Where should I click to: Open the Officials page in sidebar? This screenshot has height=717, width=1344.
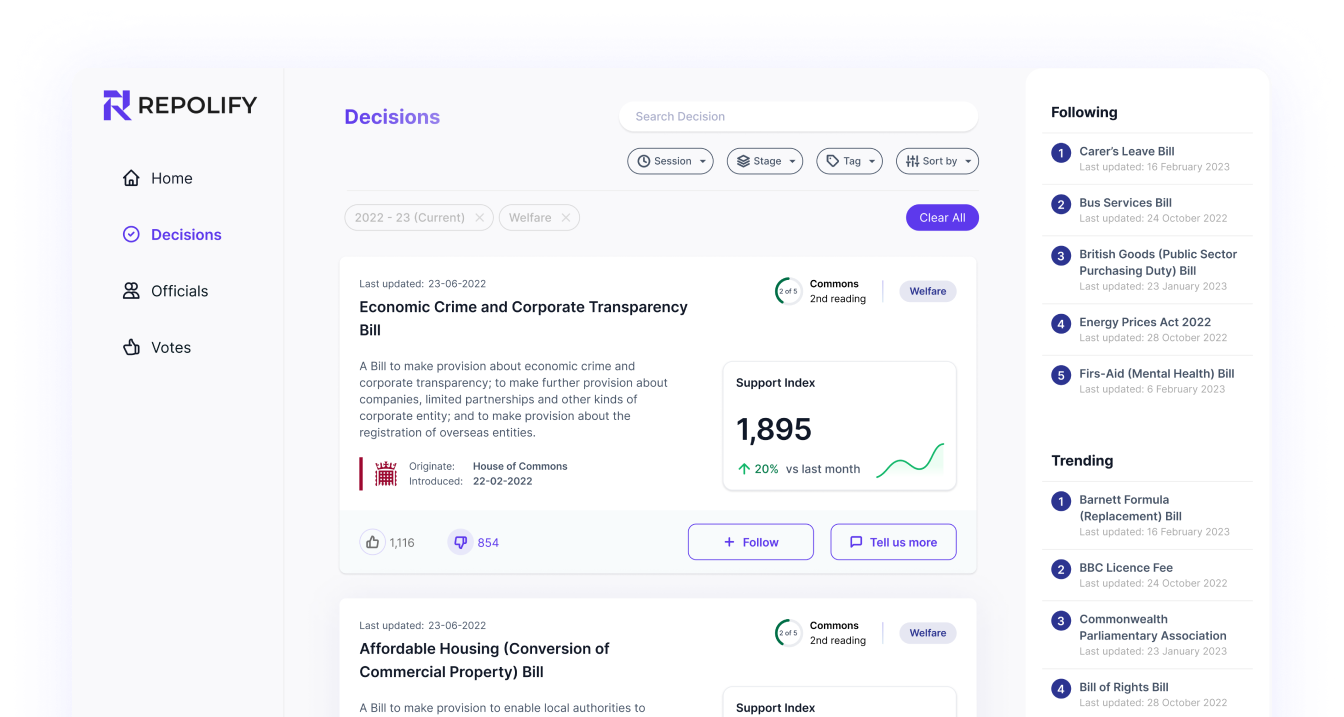click(179, 291)
